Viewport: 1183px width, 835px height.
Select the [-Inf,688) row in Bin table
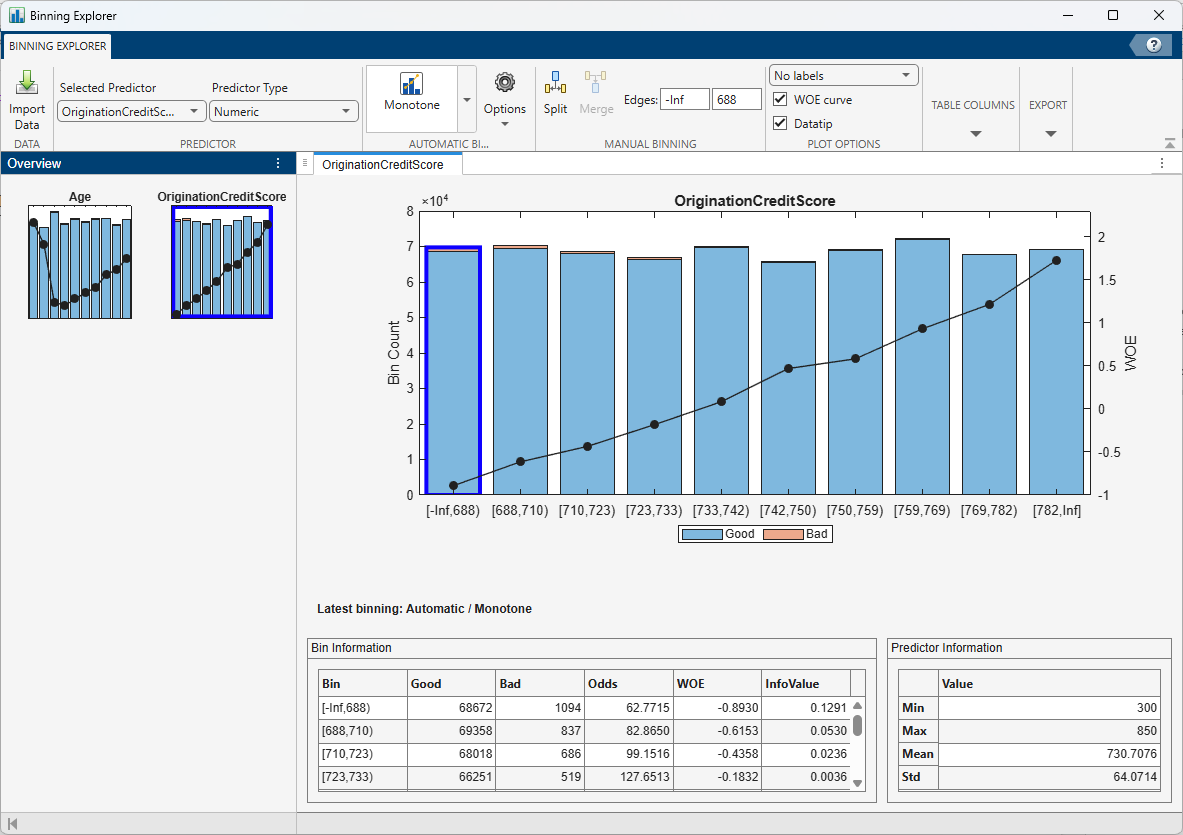pyautogui.click(x=584, y=708)
